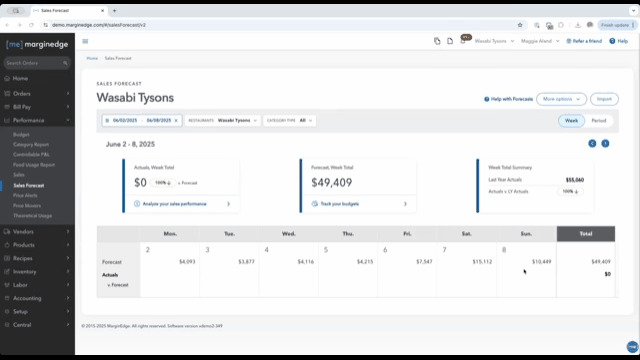Click next week arrow button

(605, 144)
